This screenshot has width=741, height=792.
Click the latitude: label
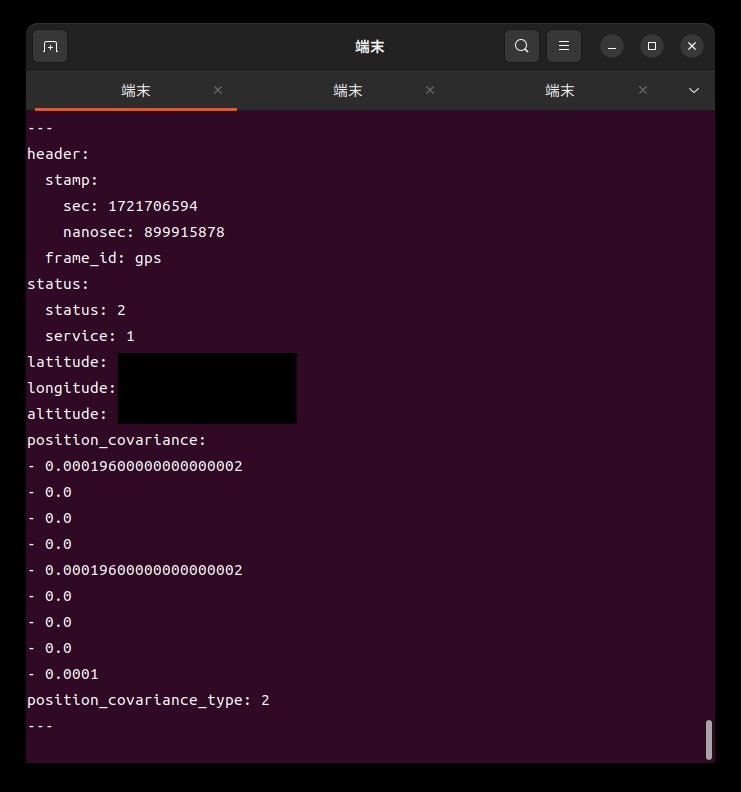pyautogui.click(x=67, y=362)
